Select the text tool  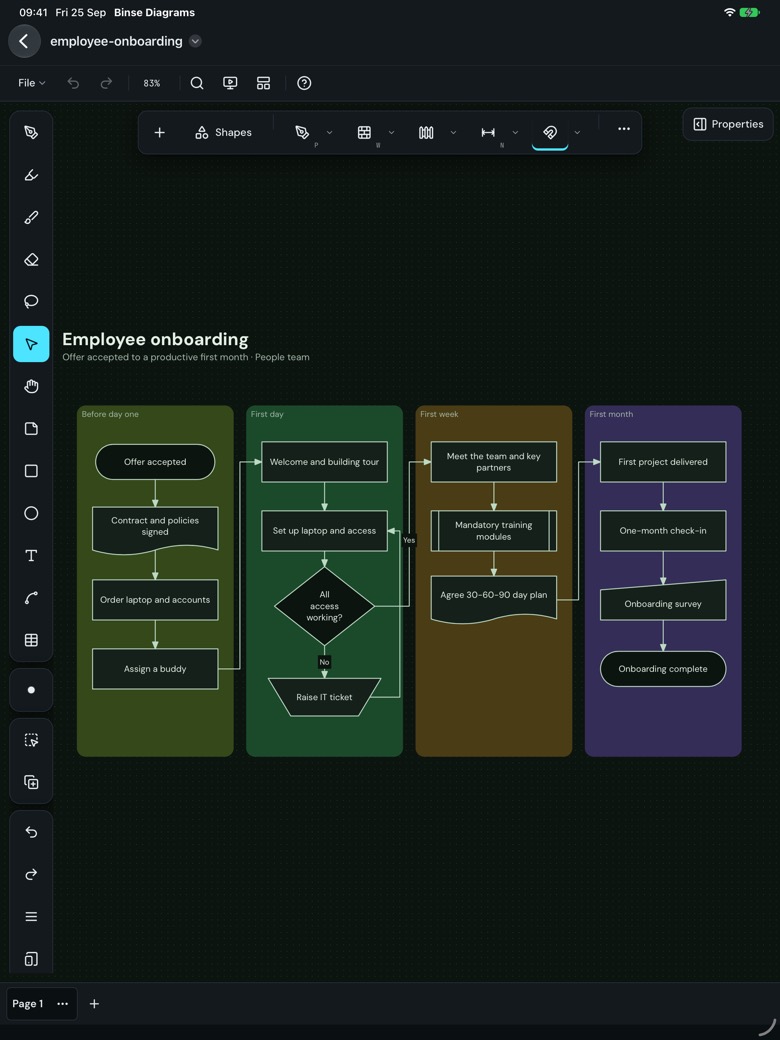pyautogui.click(x=31, y=556)
